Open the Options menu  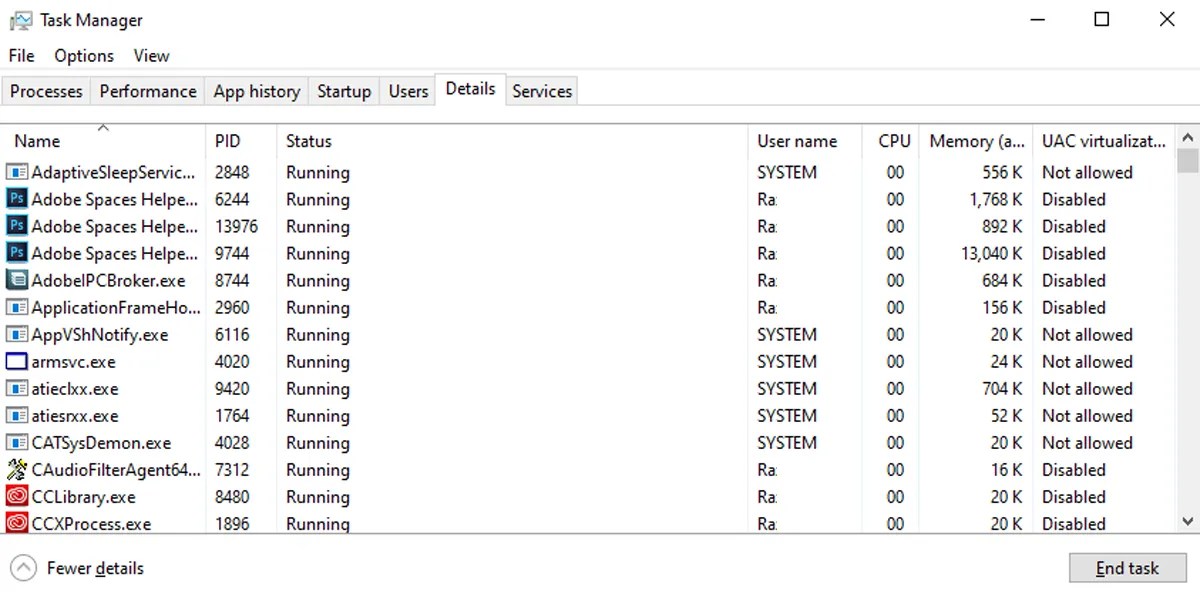pos(83,56)
